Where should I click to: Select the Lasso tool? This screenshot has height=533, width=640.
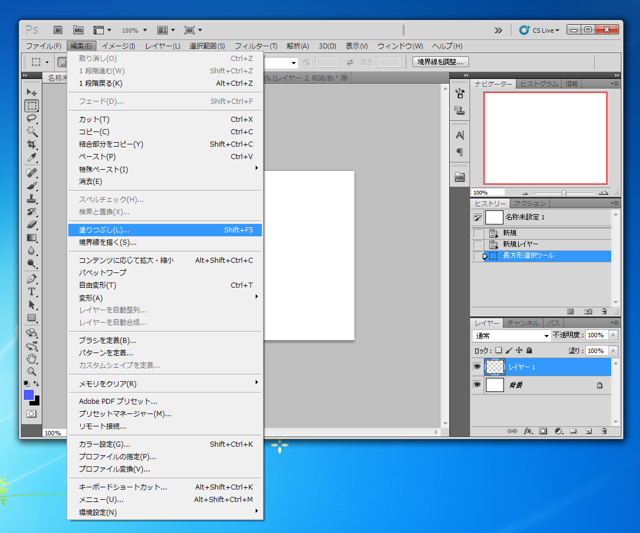(x=32, y=118)
